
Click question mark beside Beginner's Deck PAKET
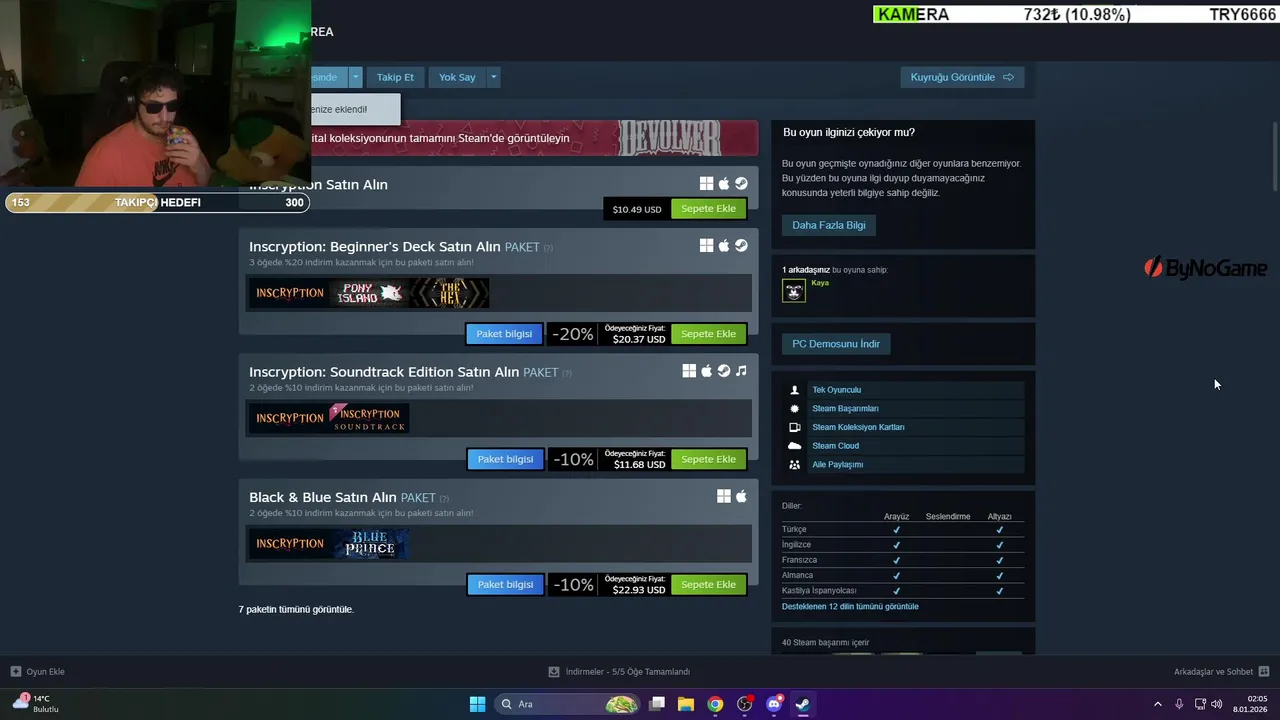click(x=548, y=248)
